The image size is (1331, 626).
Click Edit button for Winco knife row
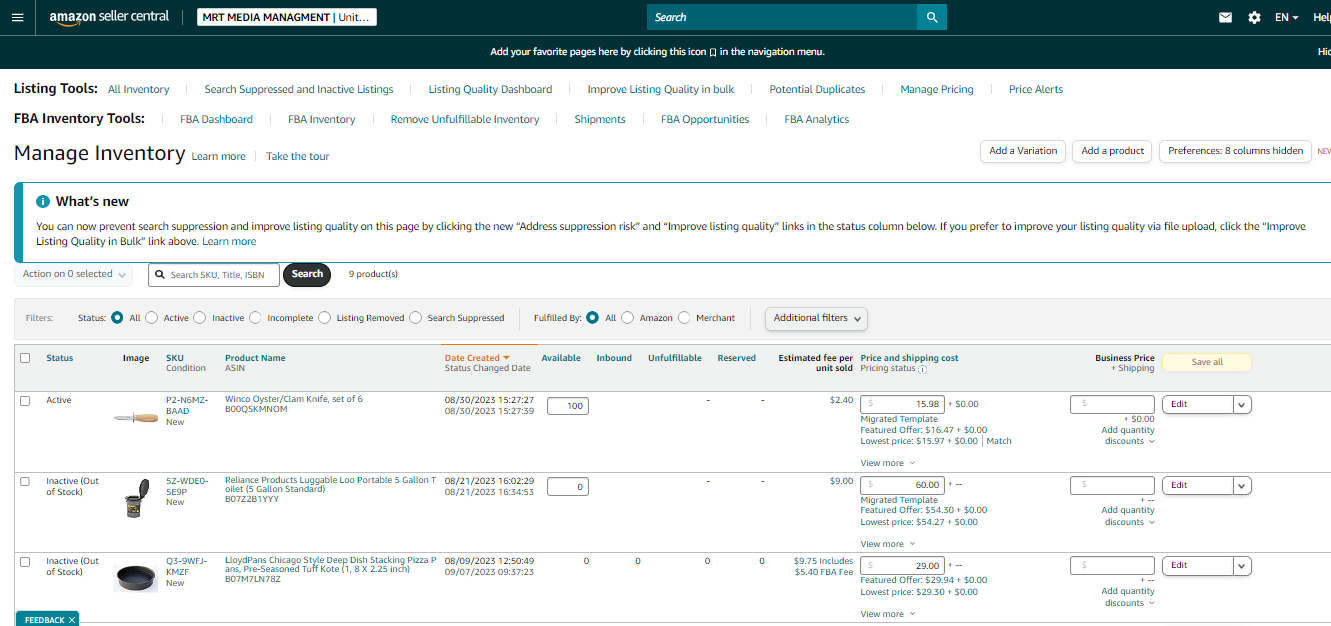click(1197, 404)
